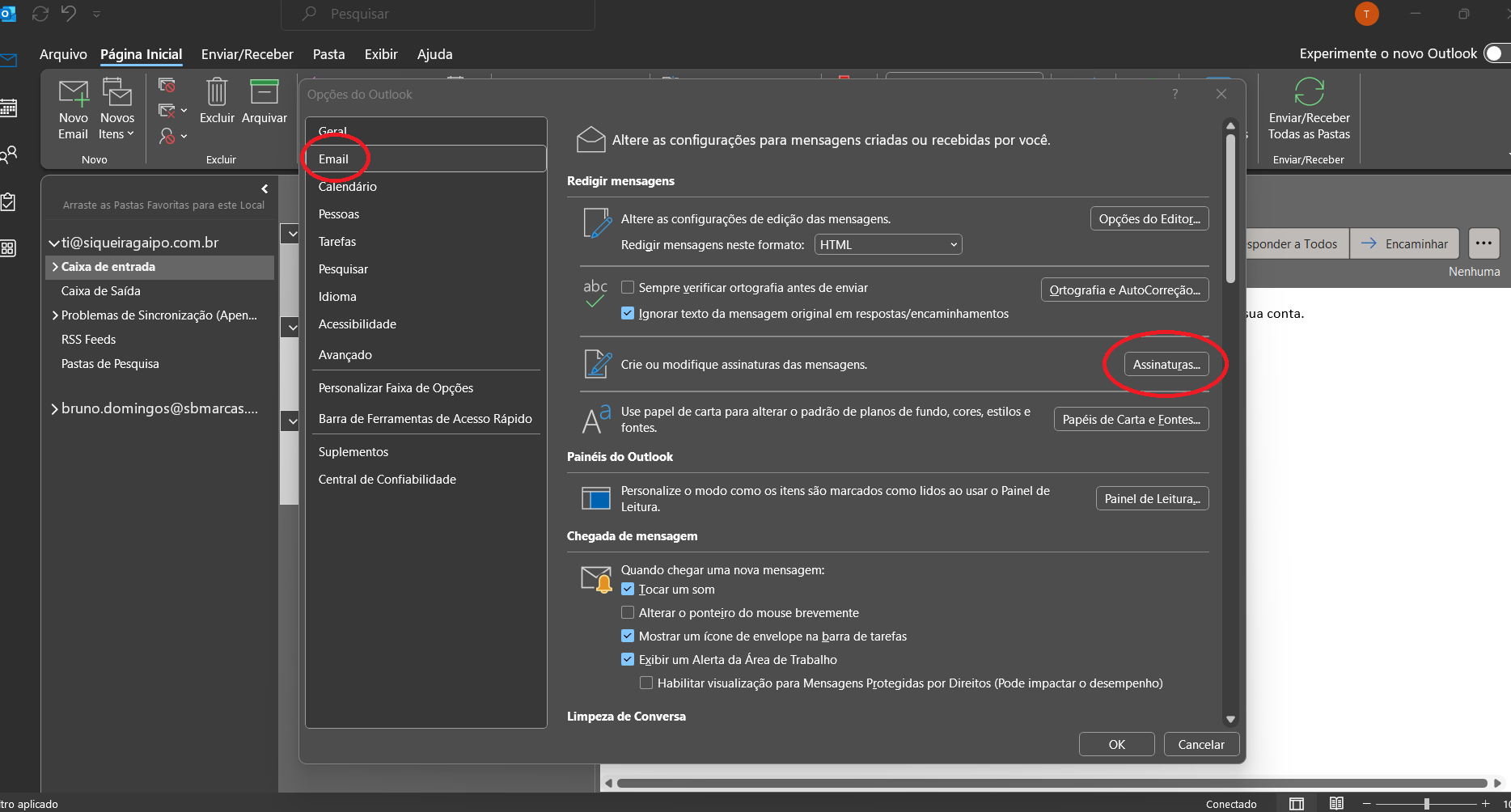Viewport: 1511px width, 812px height.
Task: Click the Excluir trash can icon
Action: pos(217,92)
